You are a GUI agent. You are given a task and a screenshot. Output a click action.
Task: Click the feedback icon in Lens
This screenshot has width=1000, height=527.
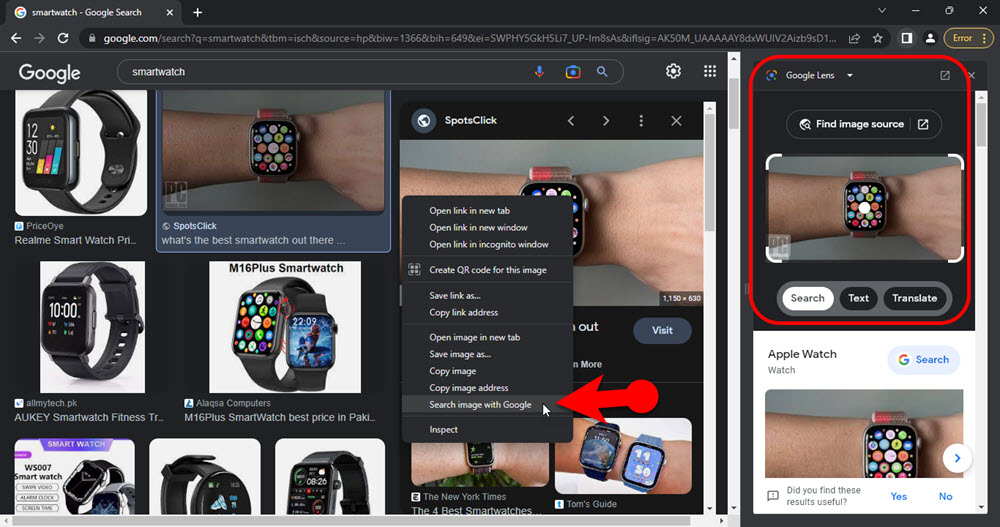coord(772,496)
